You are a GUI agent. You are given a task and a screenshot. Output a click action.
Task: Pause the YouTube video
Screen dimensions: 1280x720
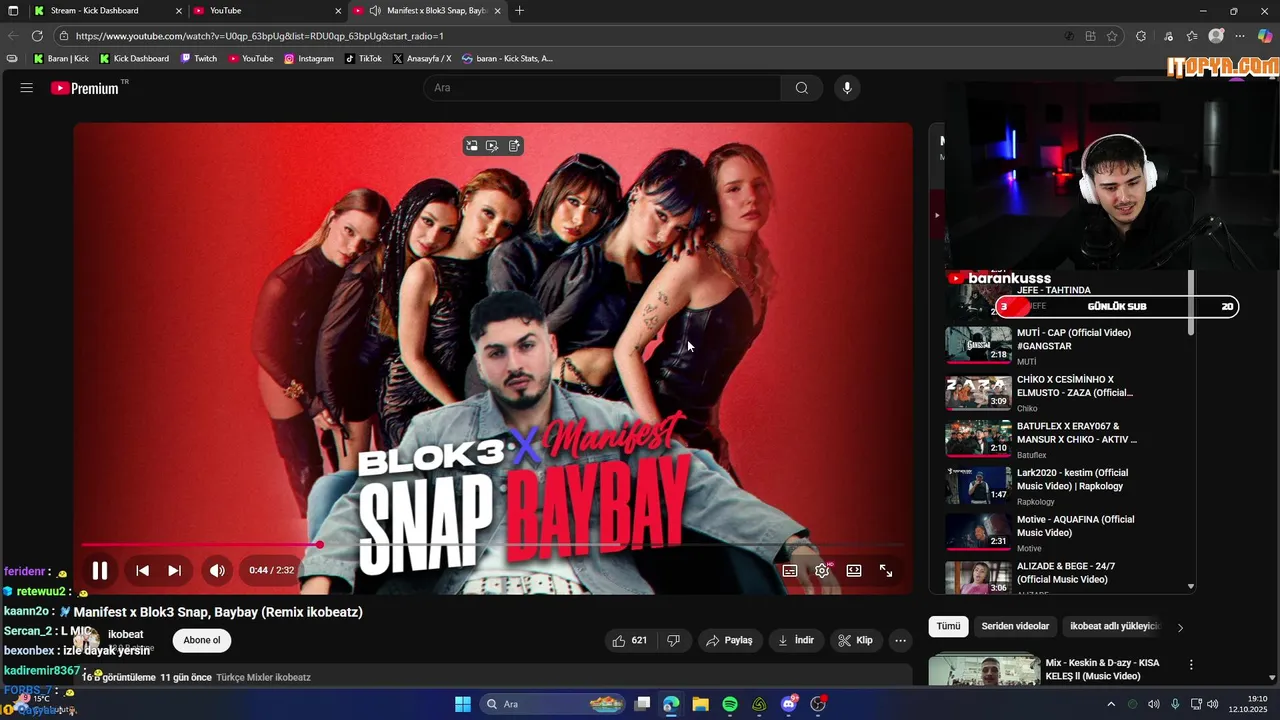pos(100,571)
